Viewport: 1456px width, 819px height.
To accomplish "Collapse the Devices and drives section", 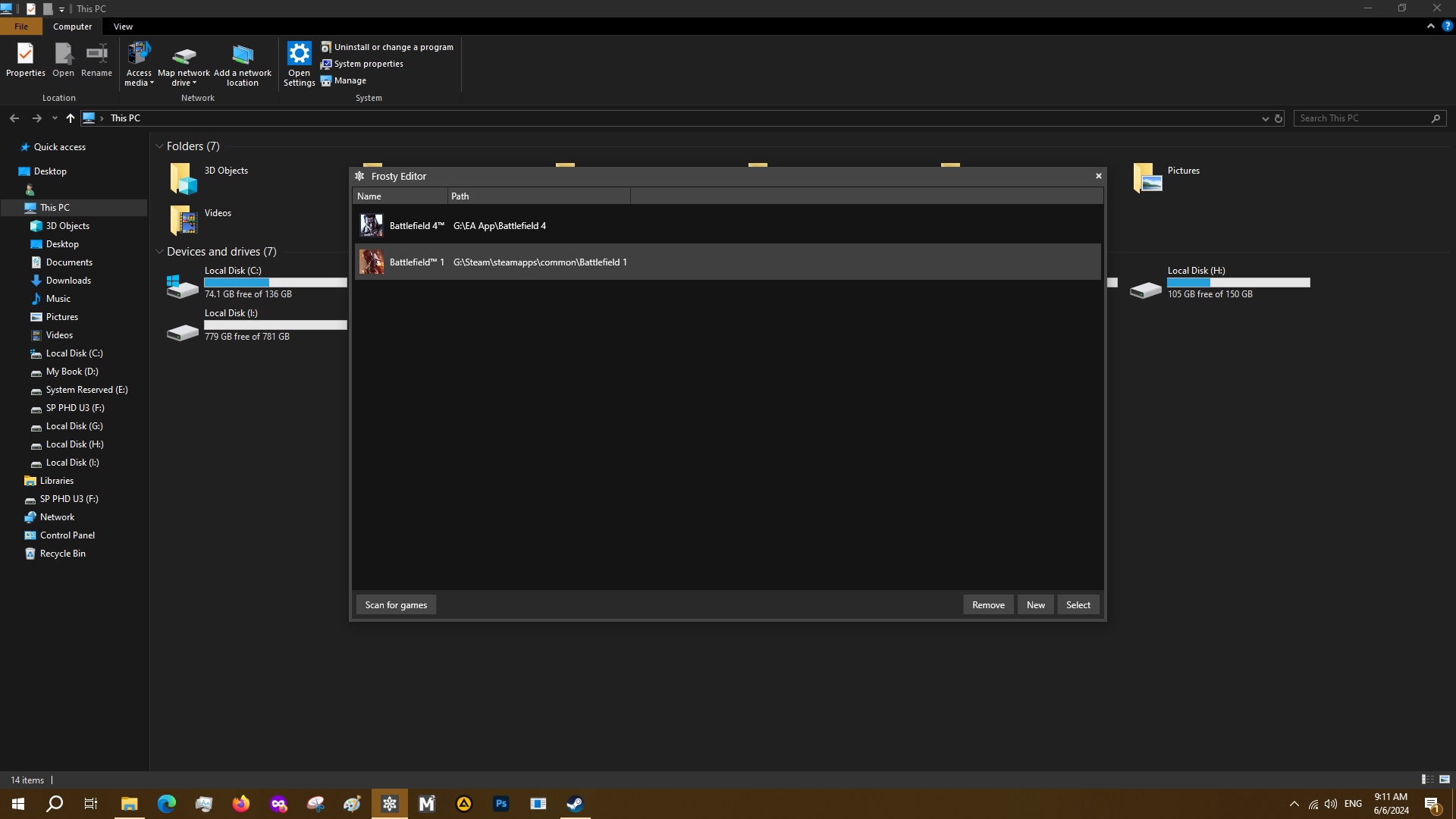I will pyautogui.click(x=159, y=252).
